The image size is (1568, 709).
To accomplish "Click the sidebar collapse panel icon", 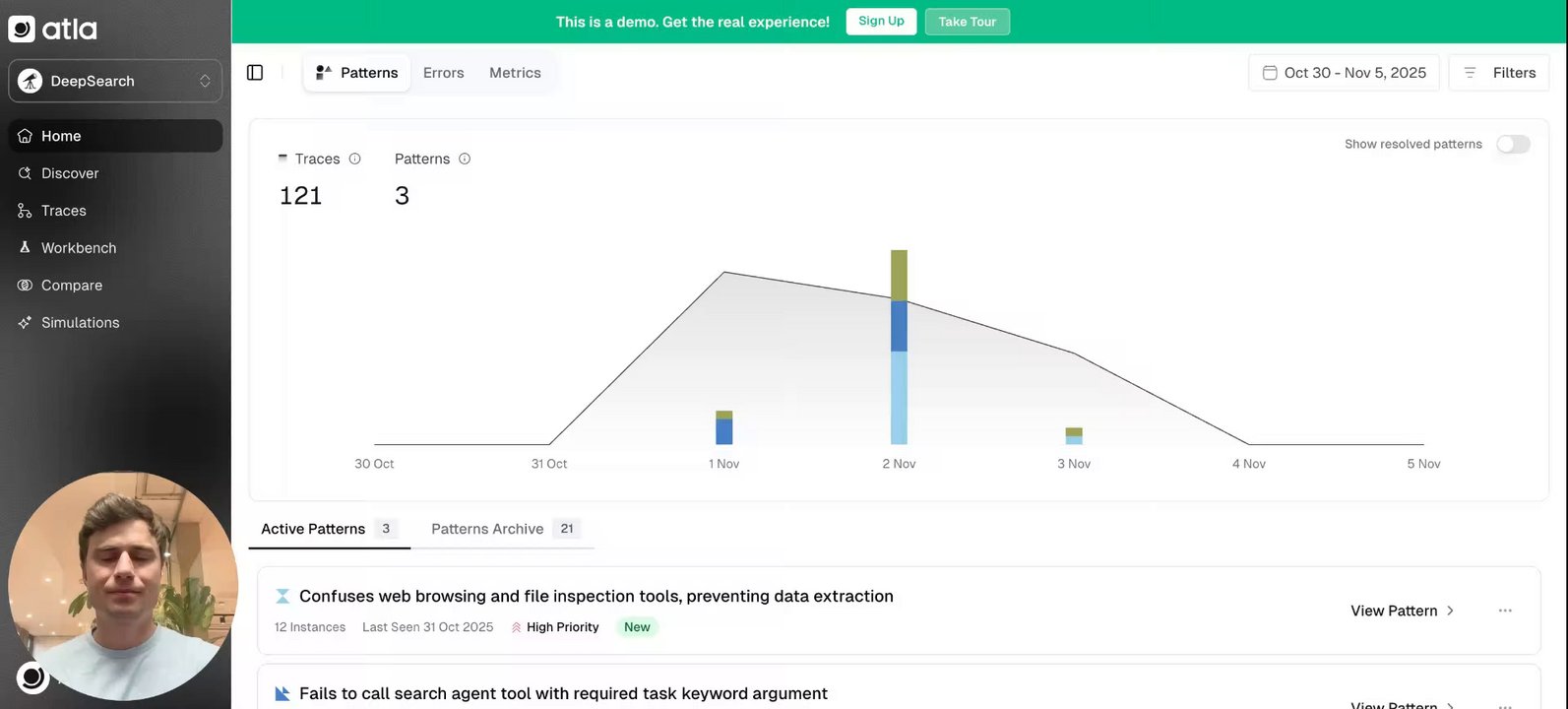I will click(255, 73).
